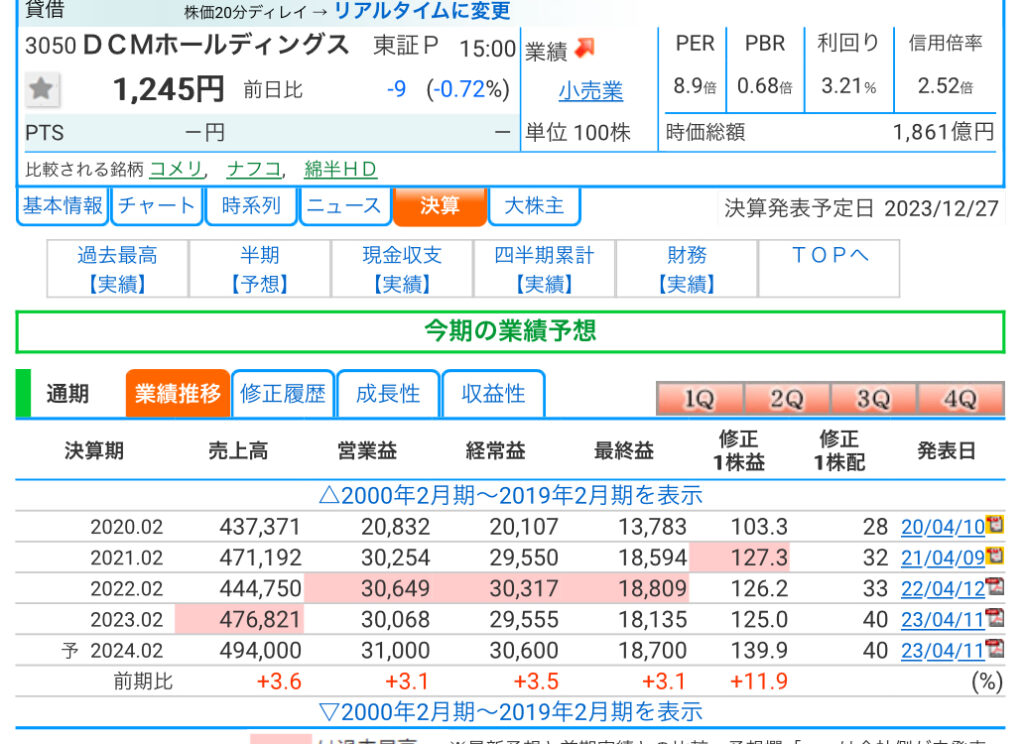Click the 1Q quarter button
The image size is (1024, 744).
(699, 398)
